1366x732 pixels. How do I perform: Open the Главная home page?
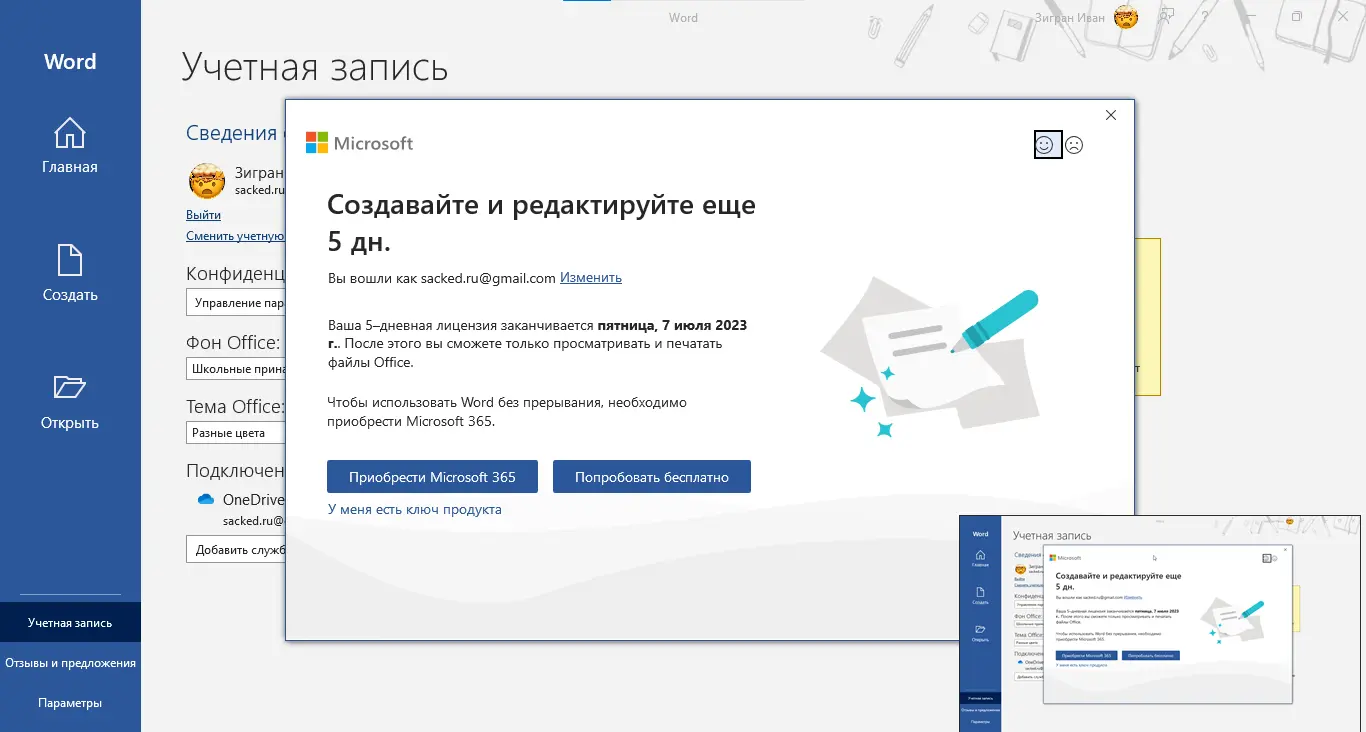tap(70, 146)
